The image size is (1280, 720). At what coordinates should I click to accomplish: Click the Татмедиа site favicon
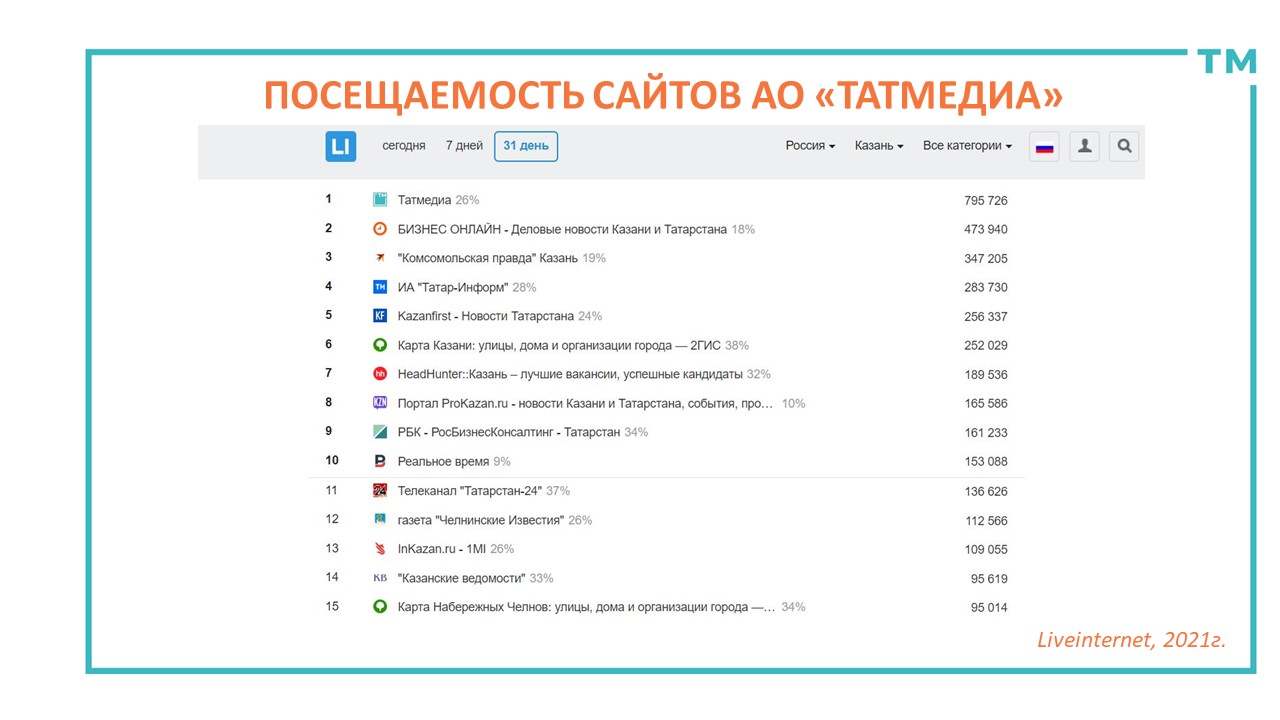click(380, 200)
